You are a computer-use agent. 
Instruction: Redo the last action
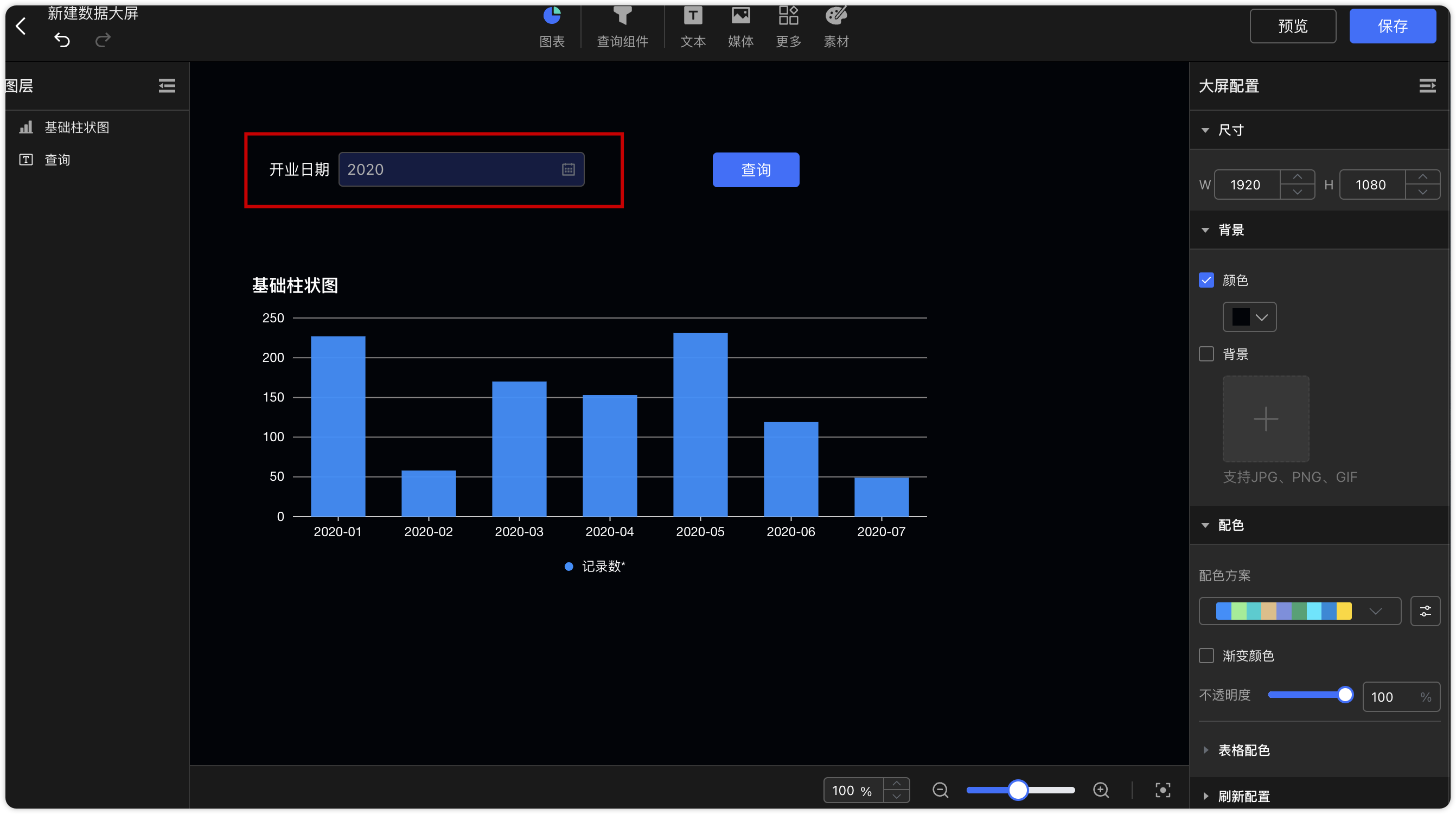103,40
